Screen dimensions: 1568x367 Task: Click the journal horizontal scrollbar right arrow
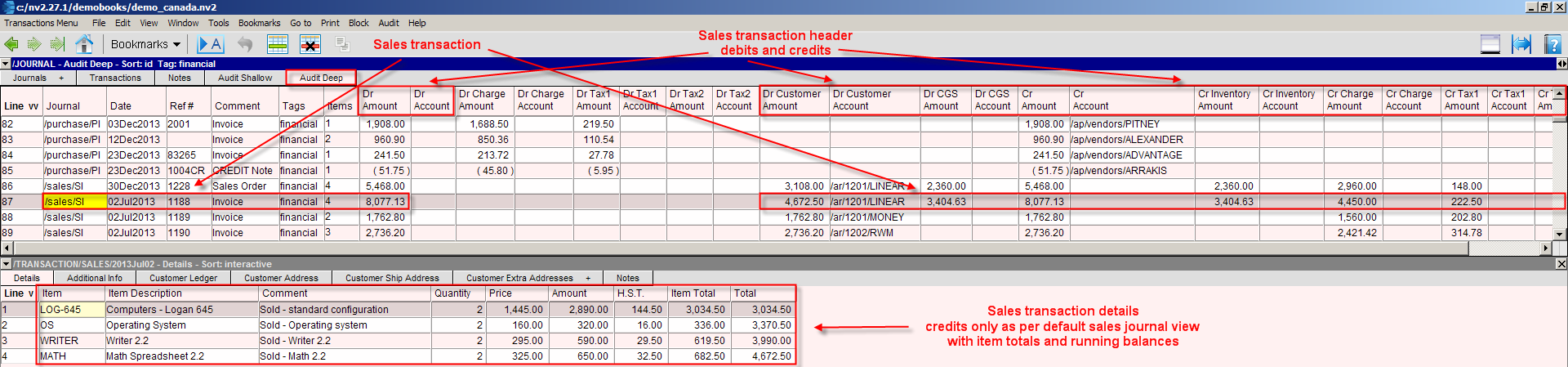pos(1545,248)
